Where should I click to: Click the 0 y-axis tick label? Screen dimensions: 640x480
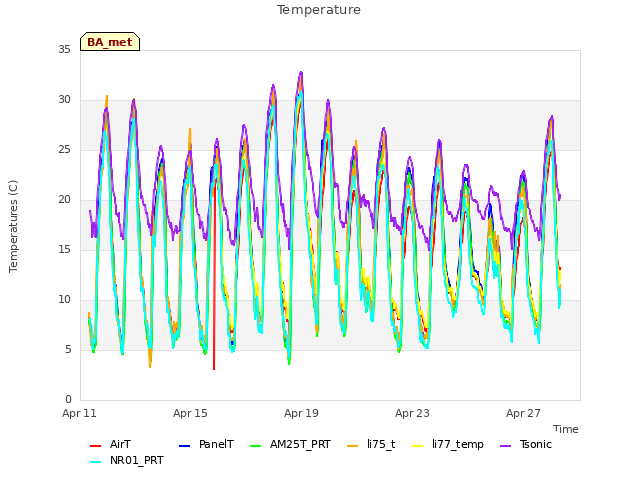[x=68, y=400]
